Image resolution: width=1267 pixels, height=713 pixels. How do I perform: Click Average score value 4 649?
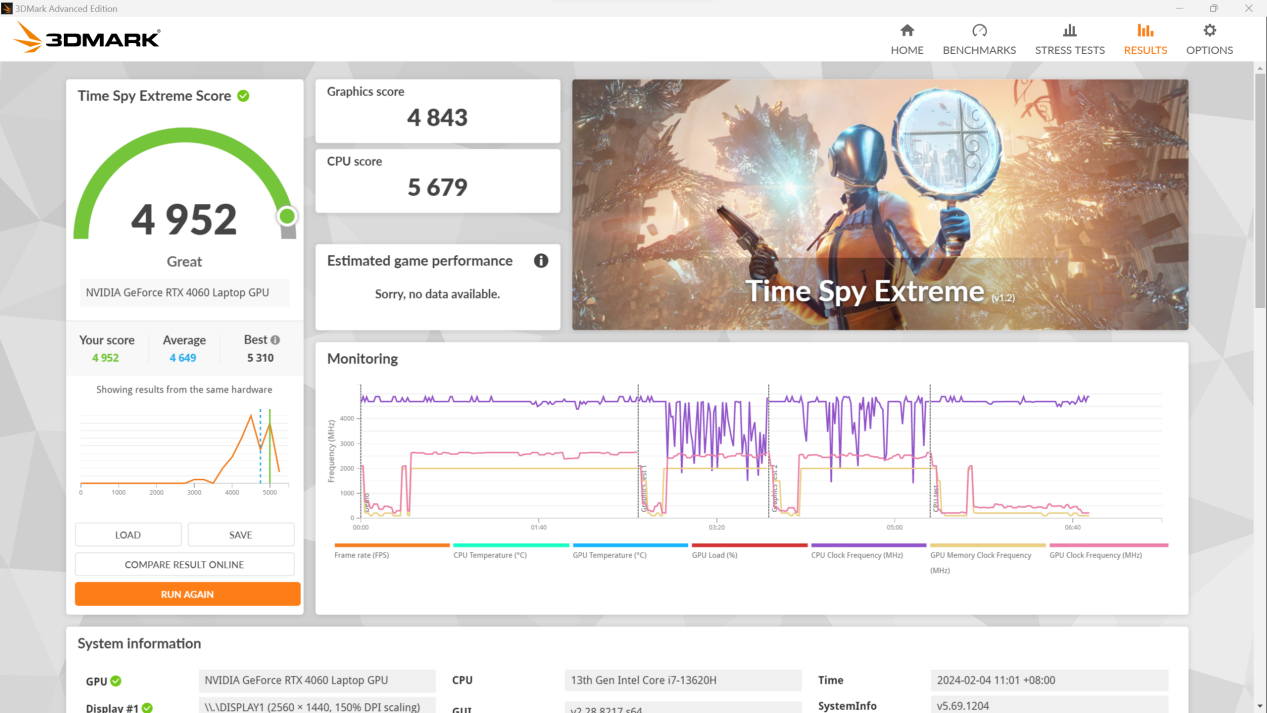point(183,358)
